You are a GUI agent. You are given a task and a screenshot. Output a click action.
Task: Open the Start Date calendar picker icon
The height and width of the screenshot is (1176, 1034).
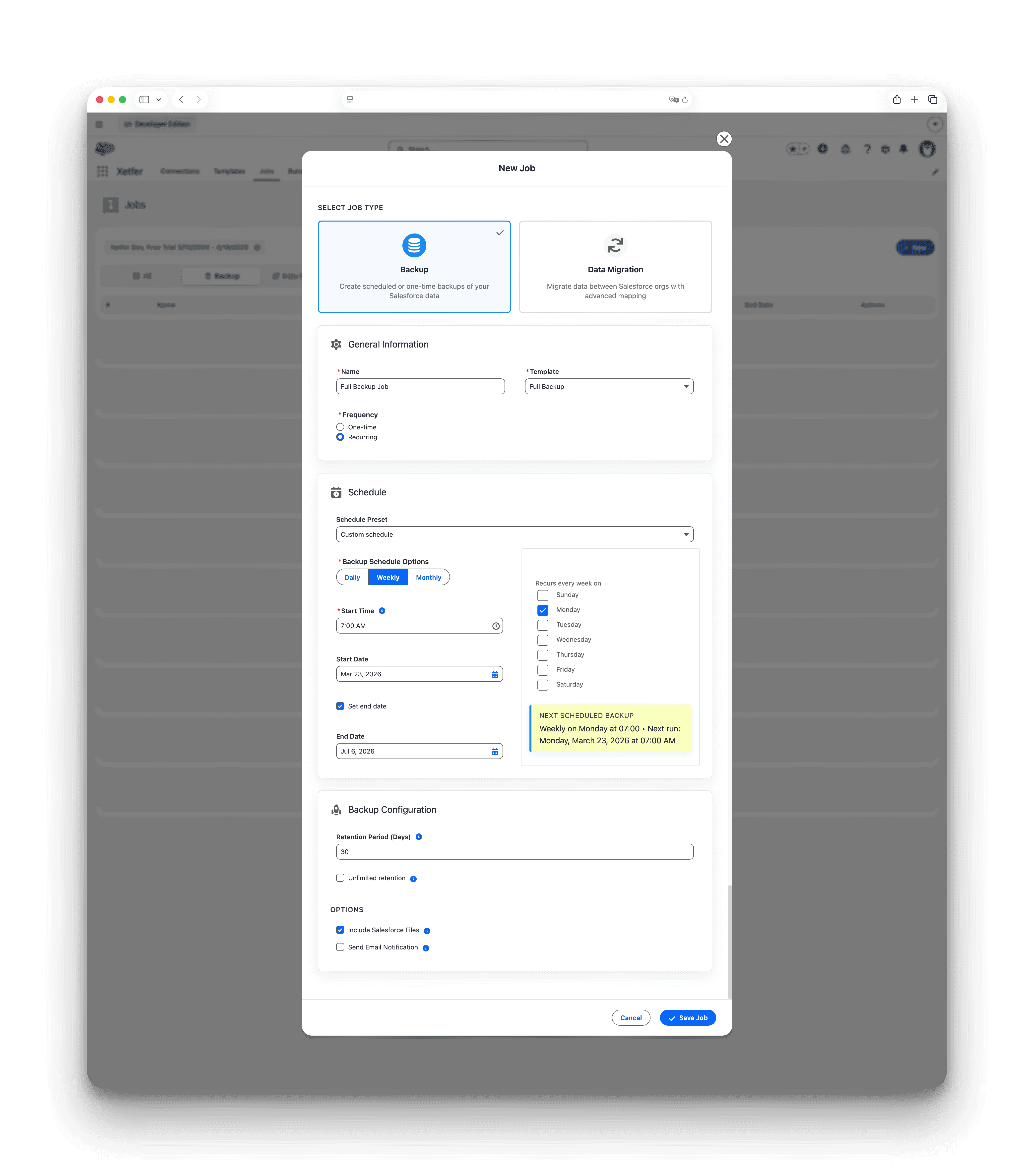pyautogui.click(x=495, y=674)
